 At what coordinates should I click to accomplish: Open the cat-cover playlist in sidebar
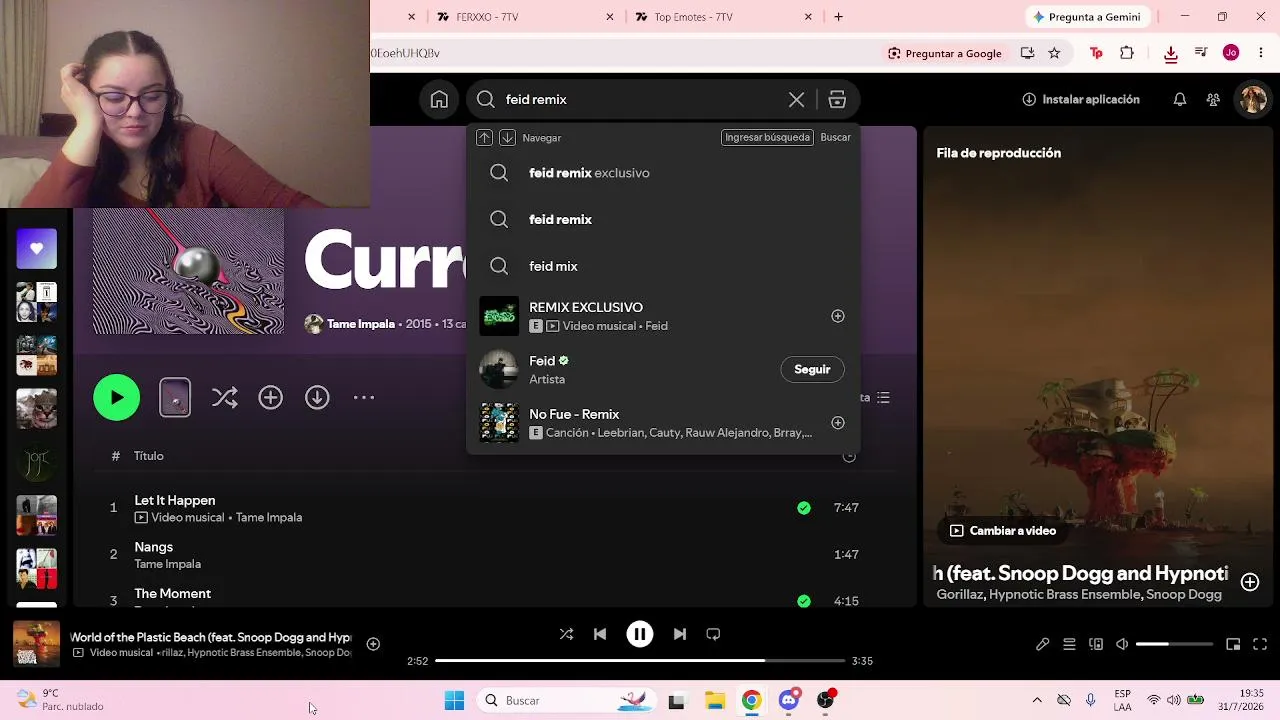(37, 408)
